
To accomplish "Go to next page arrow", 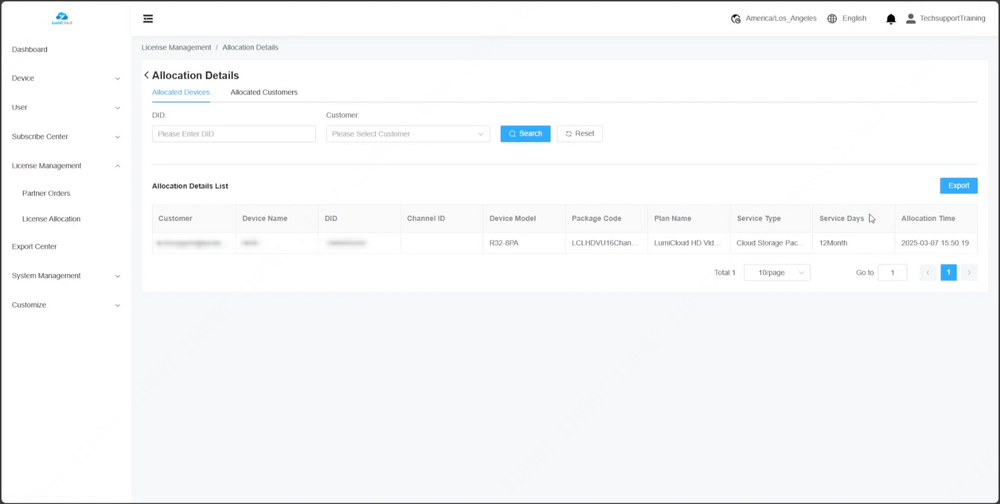I will coord(969,272).
